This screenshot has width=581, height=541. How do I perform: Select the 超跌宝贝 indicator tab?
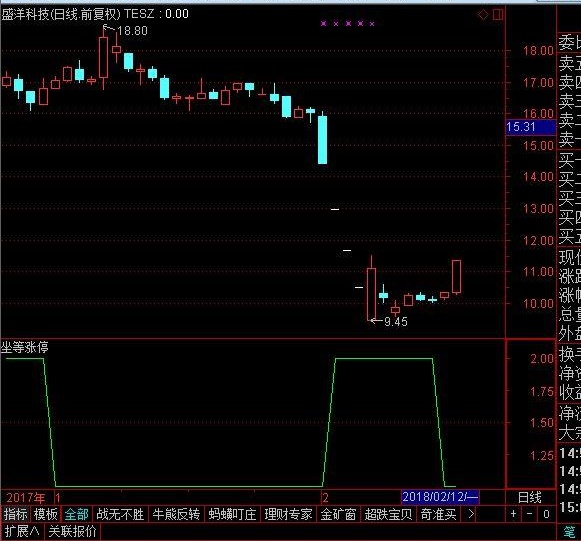388,514
